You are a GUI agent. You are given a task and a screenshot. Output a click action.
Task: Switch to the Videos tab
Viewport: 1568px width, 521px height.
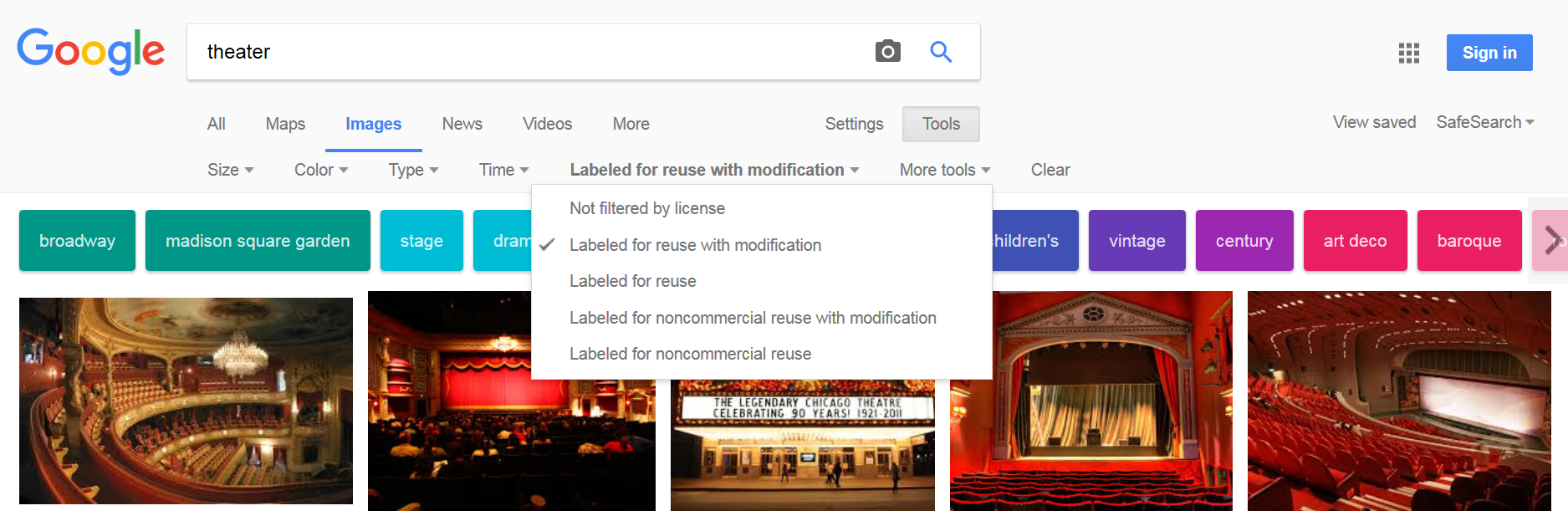point(547,124)
